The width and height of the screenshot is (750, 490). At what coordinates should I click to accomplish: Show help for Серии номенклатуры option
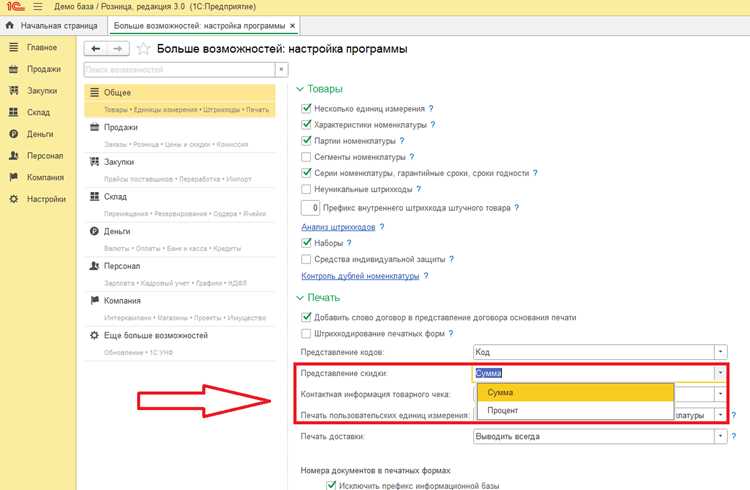click(535, 173)
